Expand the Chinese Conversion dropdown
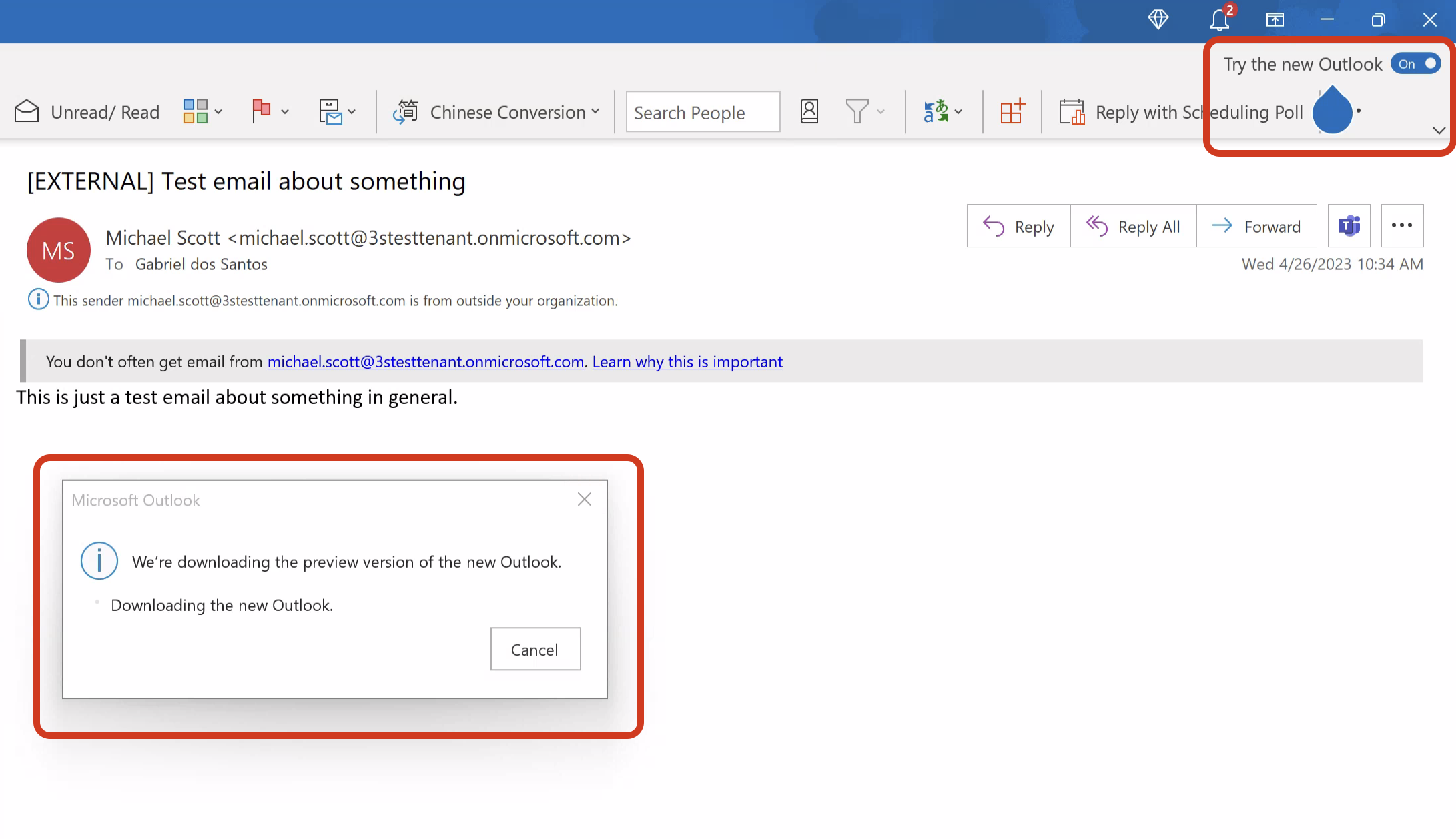The image size is (1456, 839). pyautogui.click(x=595, y=111)
